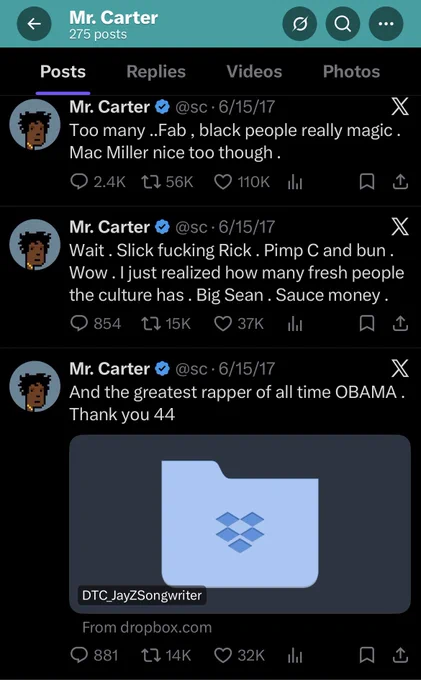Tap the back arrow in header
Viewport: 421px width, 680px height.
(34, 24)
